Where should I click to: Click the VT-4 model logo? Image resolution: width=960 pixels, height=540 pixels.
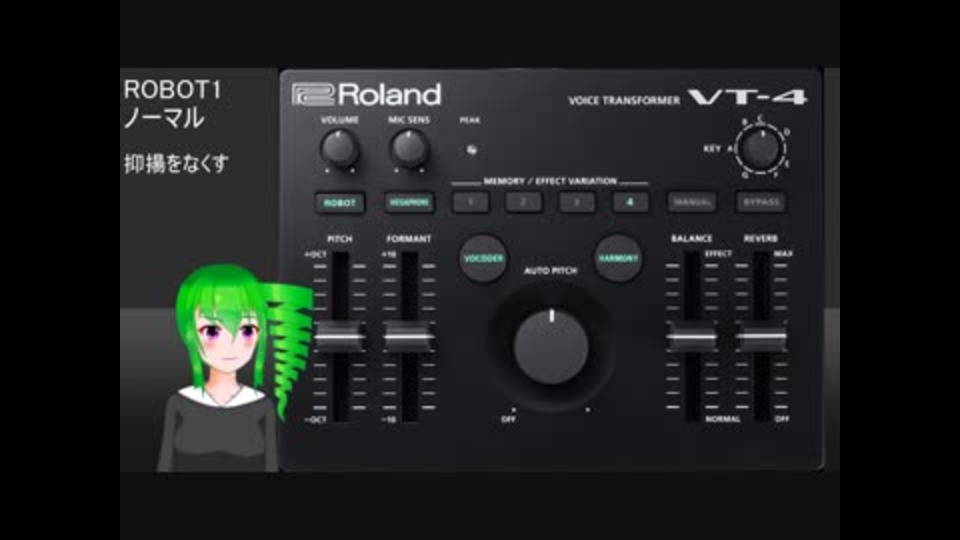pos(748,97)
